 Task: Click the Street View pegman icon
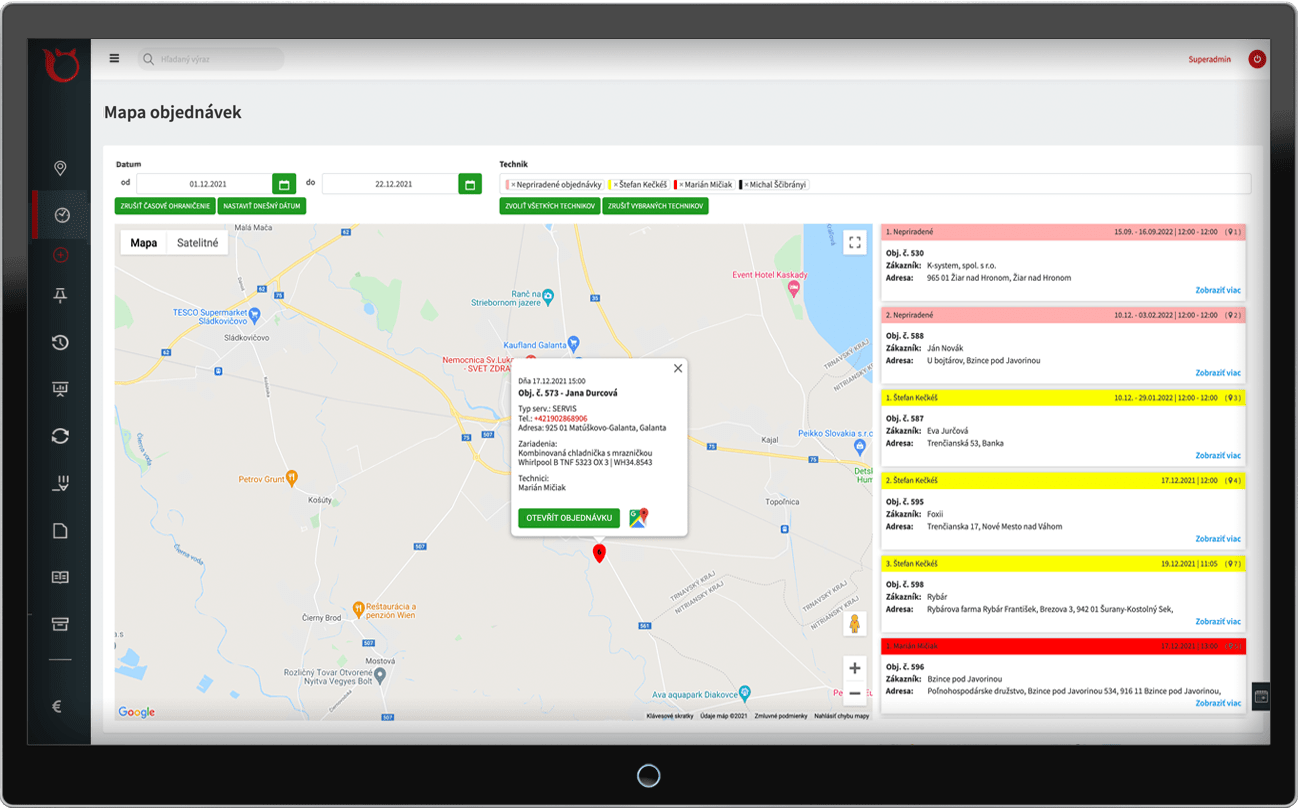tap(855, 624)
